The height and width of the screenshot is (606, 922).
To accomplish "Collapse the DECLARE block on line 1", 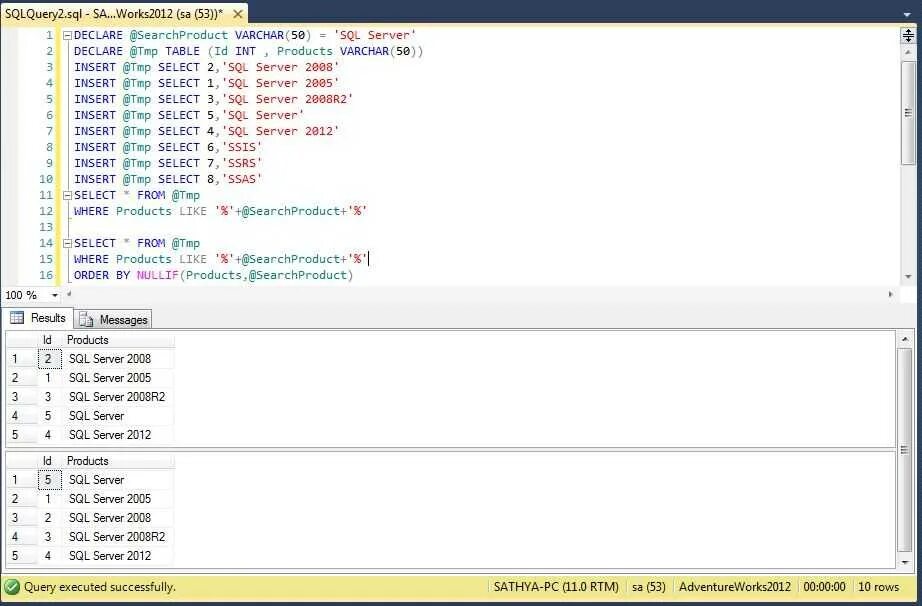I will tap(67, 35).
